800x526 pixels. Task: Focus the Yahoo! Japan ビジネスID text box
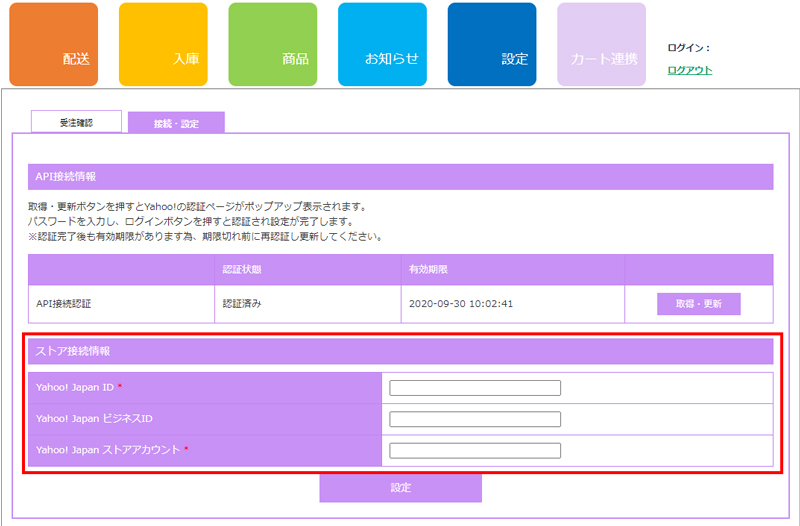pyautogui.click(x=475, y=419)
